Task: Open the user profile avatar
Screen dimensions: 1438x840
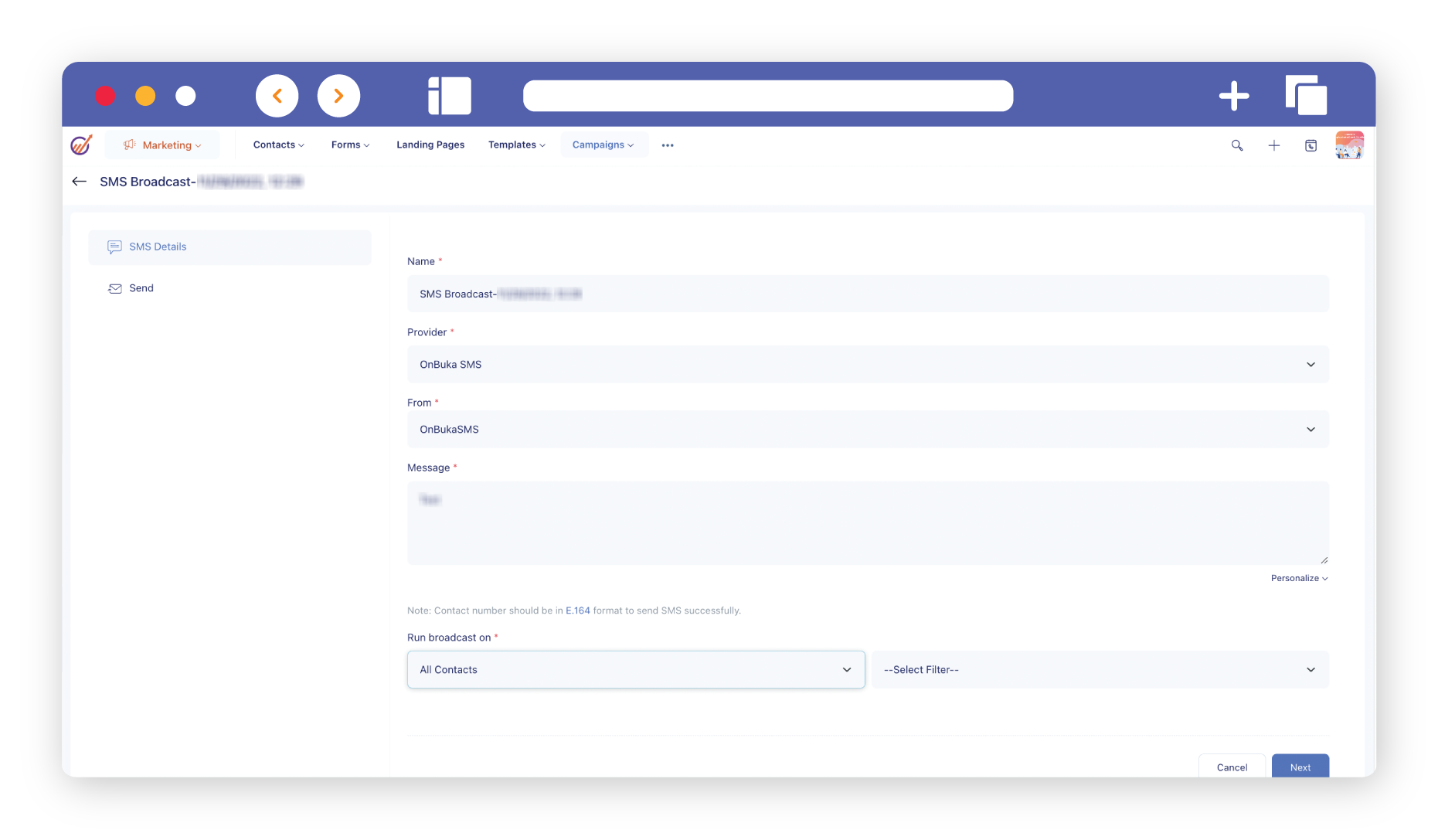Action: [x=1349, y=145]
